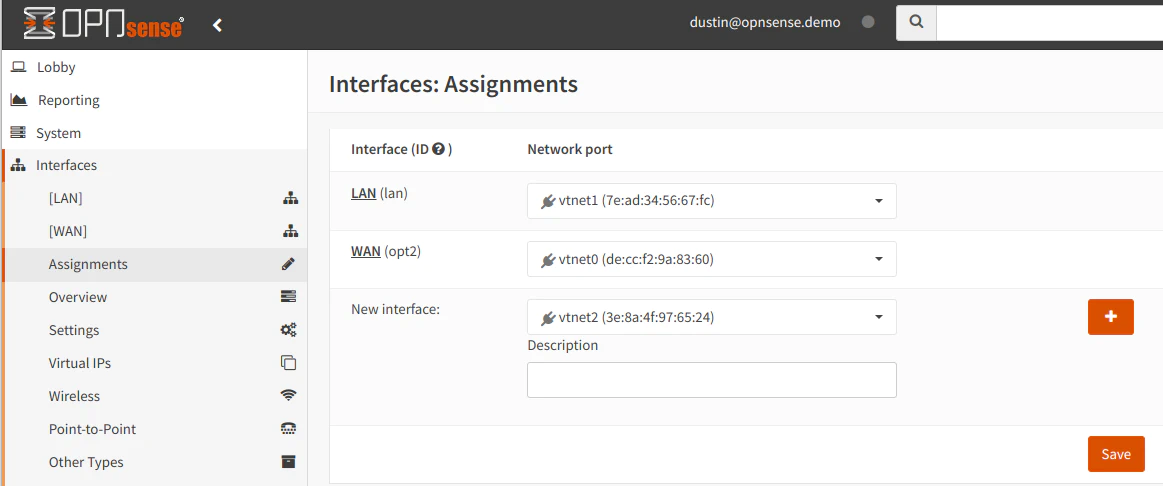The width and height of the screenshot is (1163, 486).
Task: Open the Lobby menu
Action: click(x=56, y=67)
